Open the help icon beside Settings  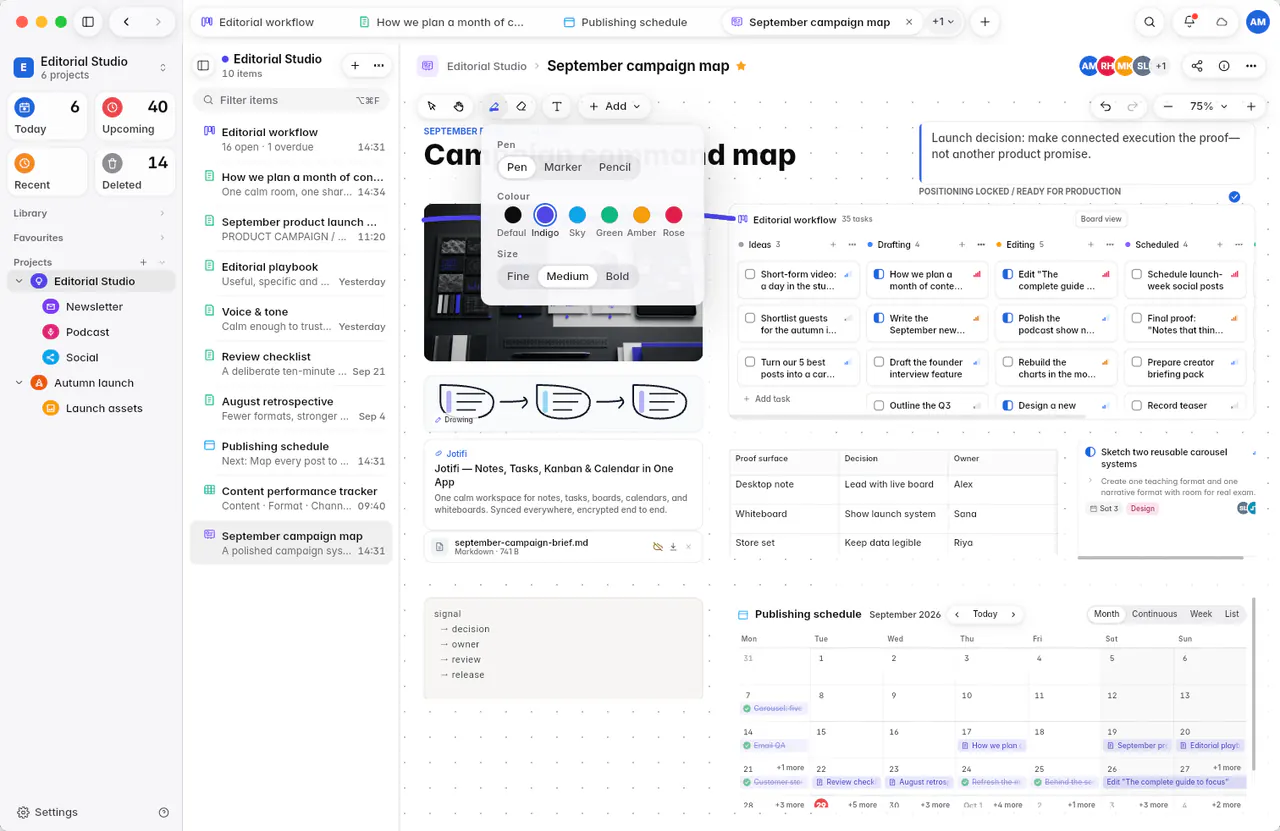pos(164,812)
